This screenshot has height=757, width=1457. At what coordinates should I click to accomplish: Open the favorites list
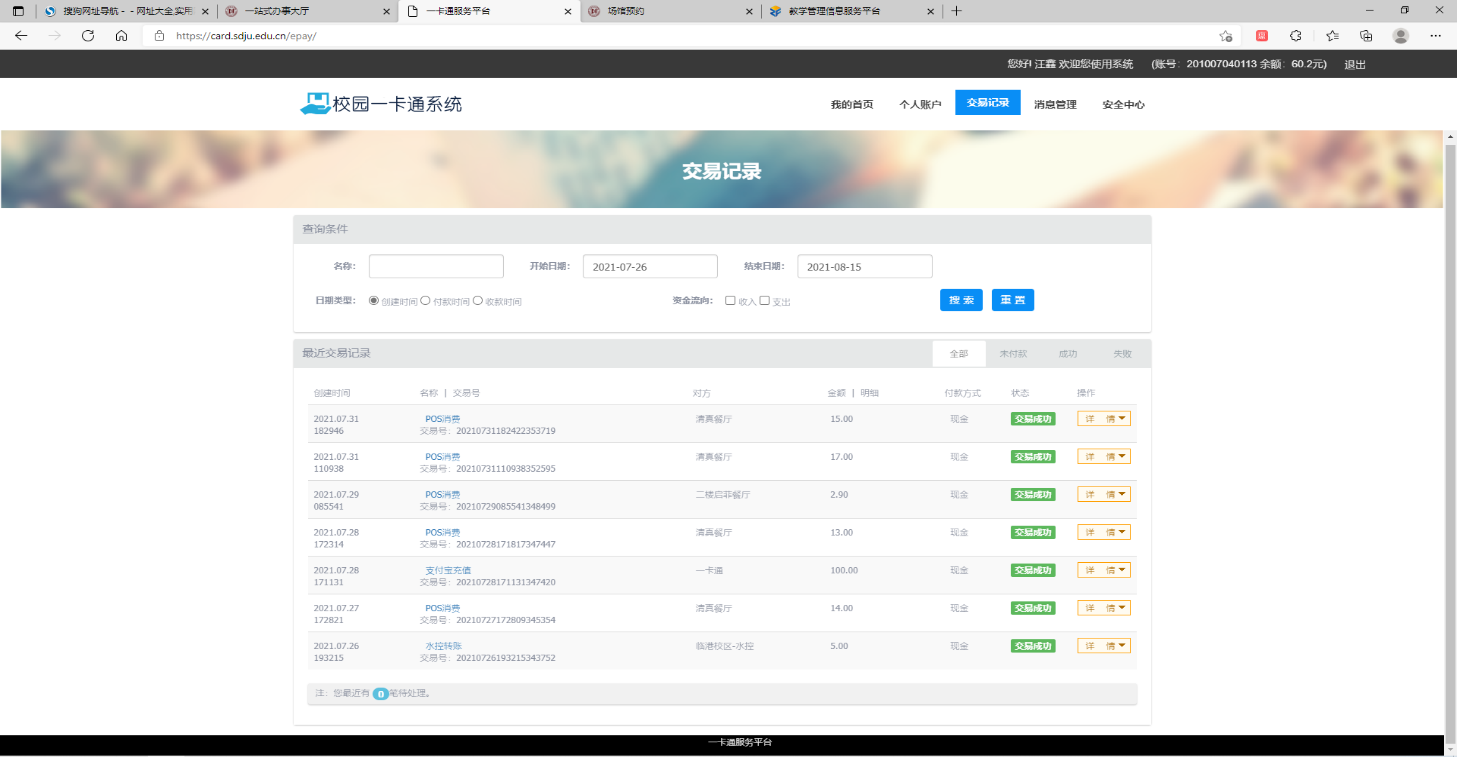1332,35
